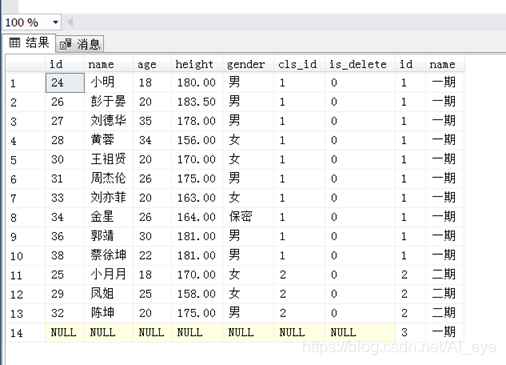The width and height of the screenshot is (506, 365).
Task: Click the name cell 小月月
Action: (109, 275)
